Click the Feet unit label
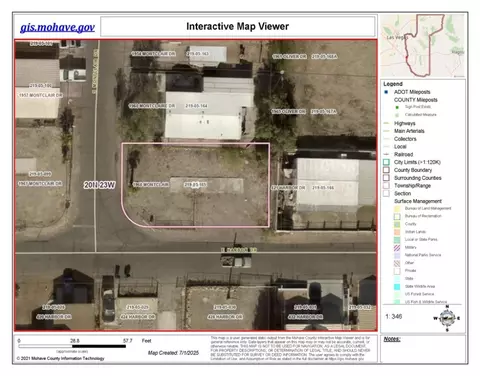This screenshot has height=376, width=480. click(x=146, y=341)
